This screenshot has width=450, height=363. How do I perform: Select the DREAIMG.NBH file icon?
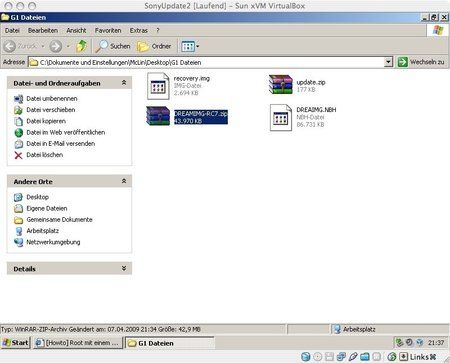281,117
